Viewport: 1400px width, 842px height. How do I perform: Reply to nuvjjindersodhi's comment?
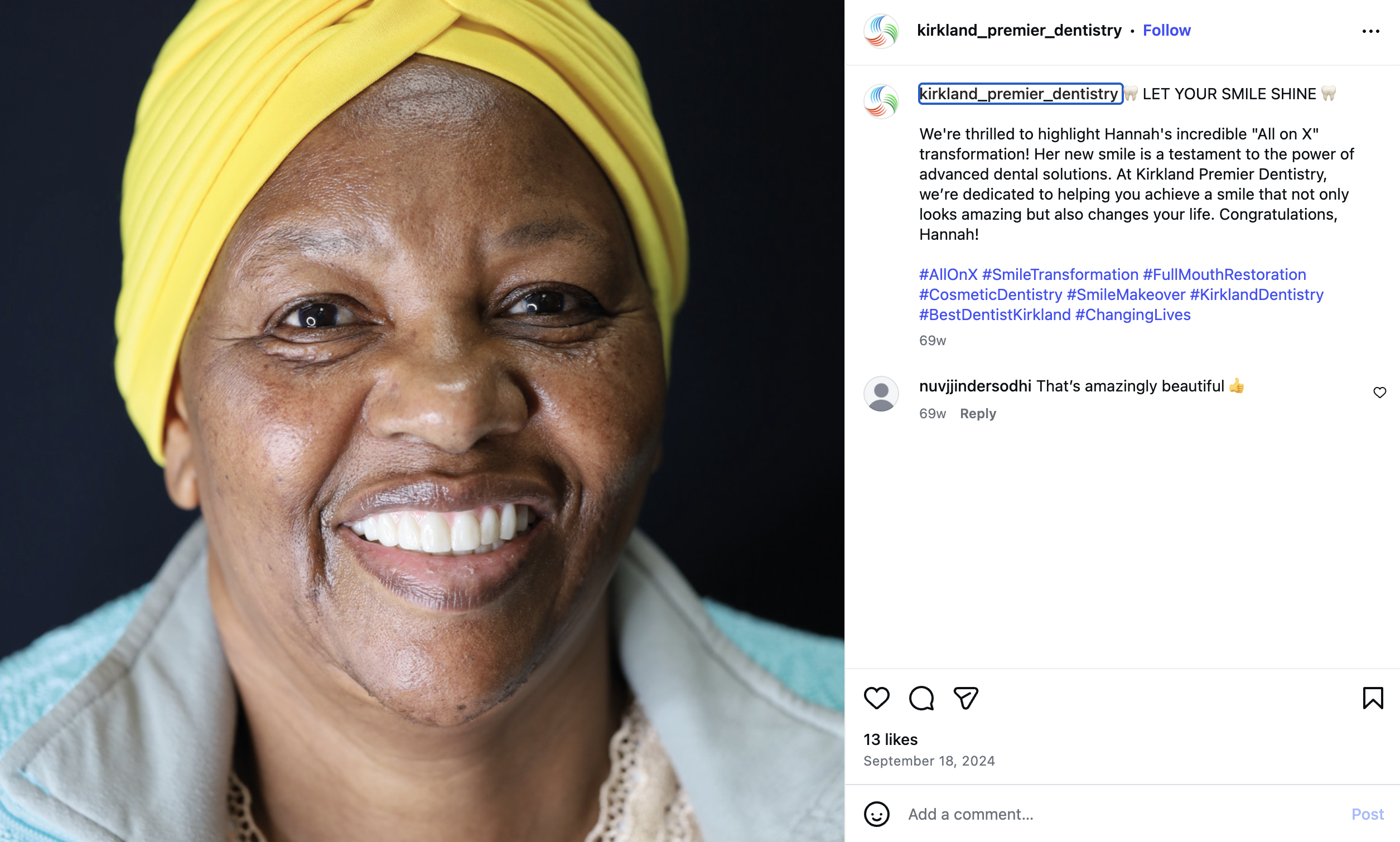977,414
